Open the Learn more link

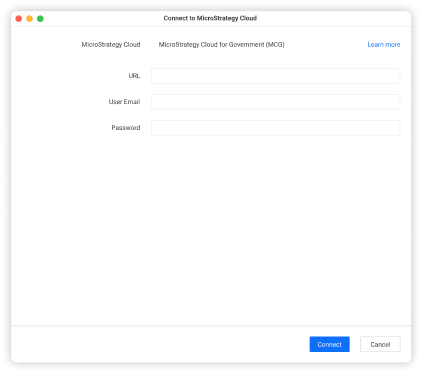point(384,45)
